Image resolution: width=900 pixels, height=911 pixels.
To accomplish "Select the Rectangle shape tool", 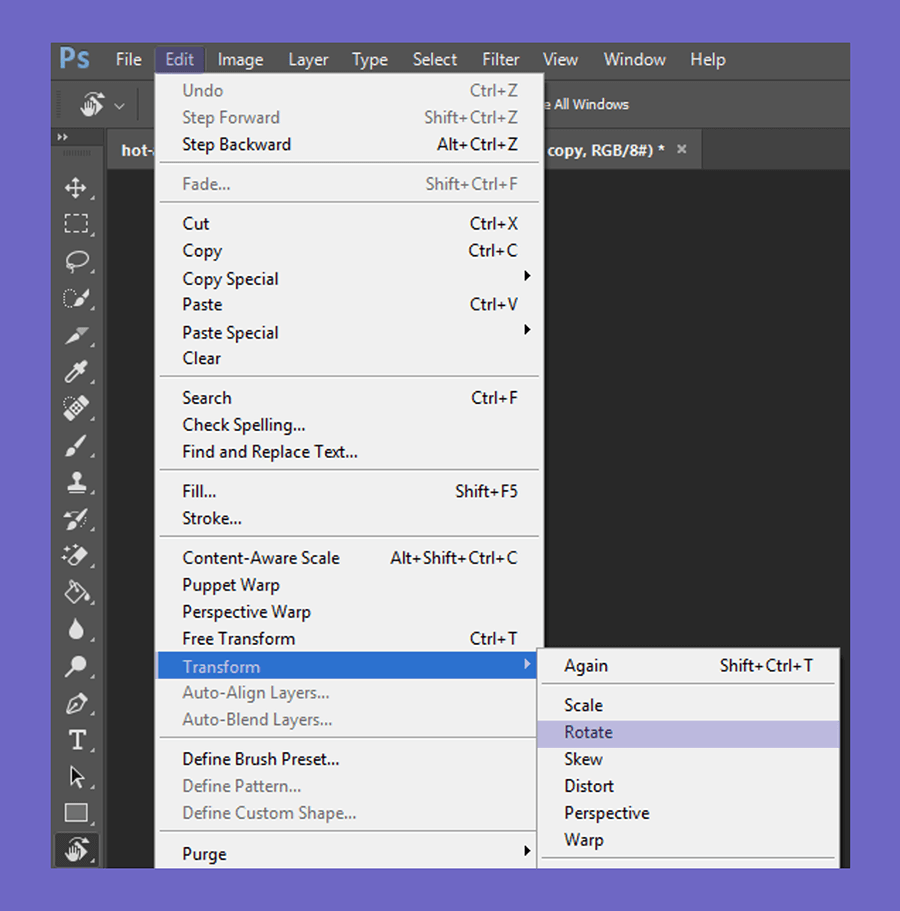I will click(x=76, y=813).
